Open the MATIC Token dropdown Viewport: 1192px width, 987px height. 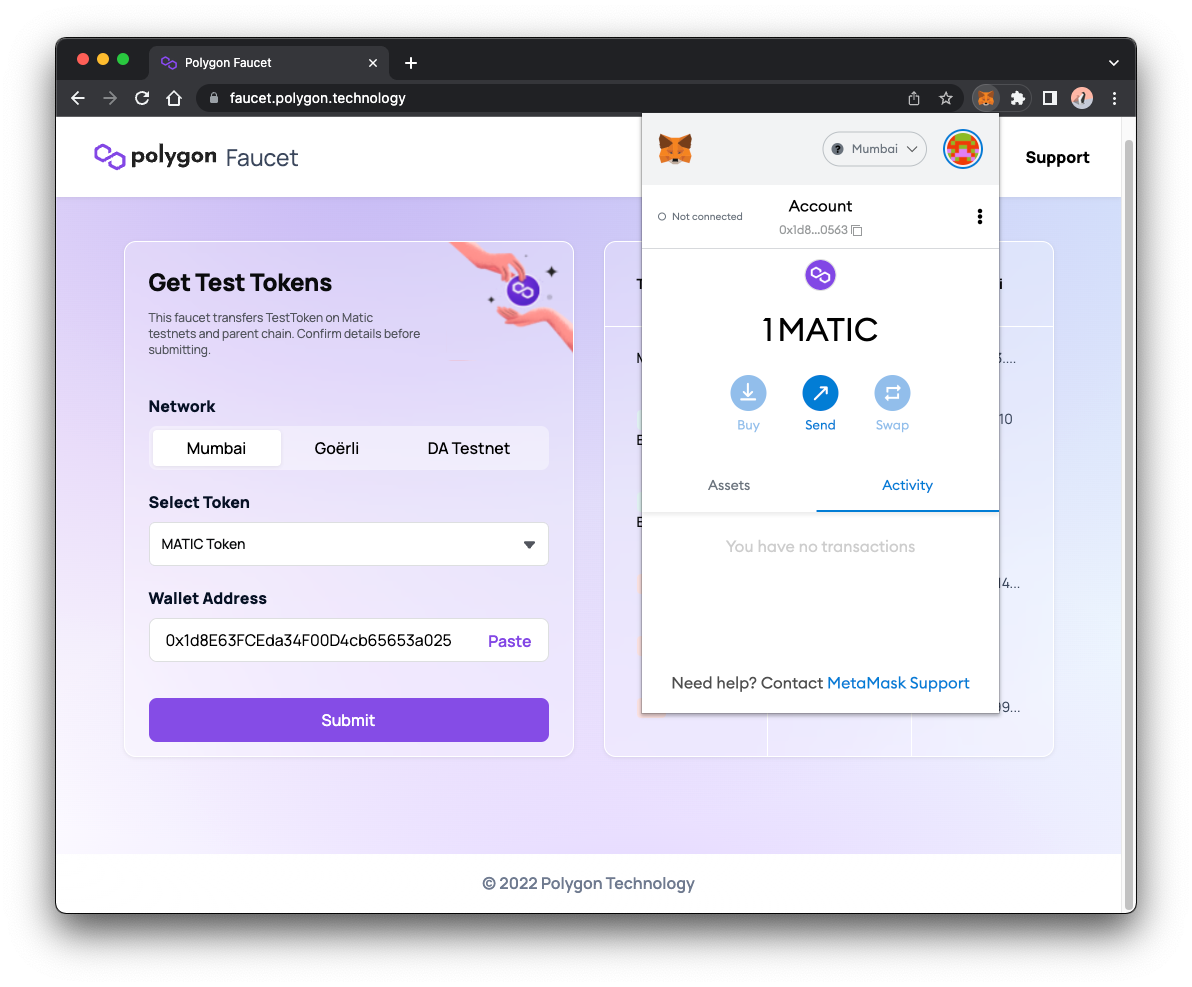tap(348, 544)
